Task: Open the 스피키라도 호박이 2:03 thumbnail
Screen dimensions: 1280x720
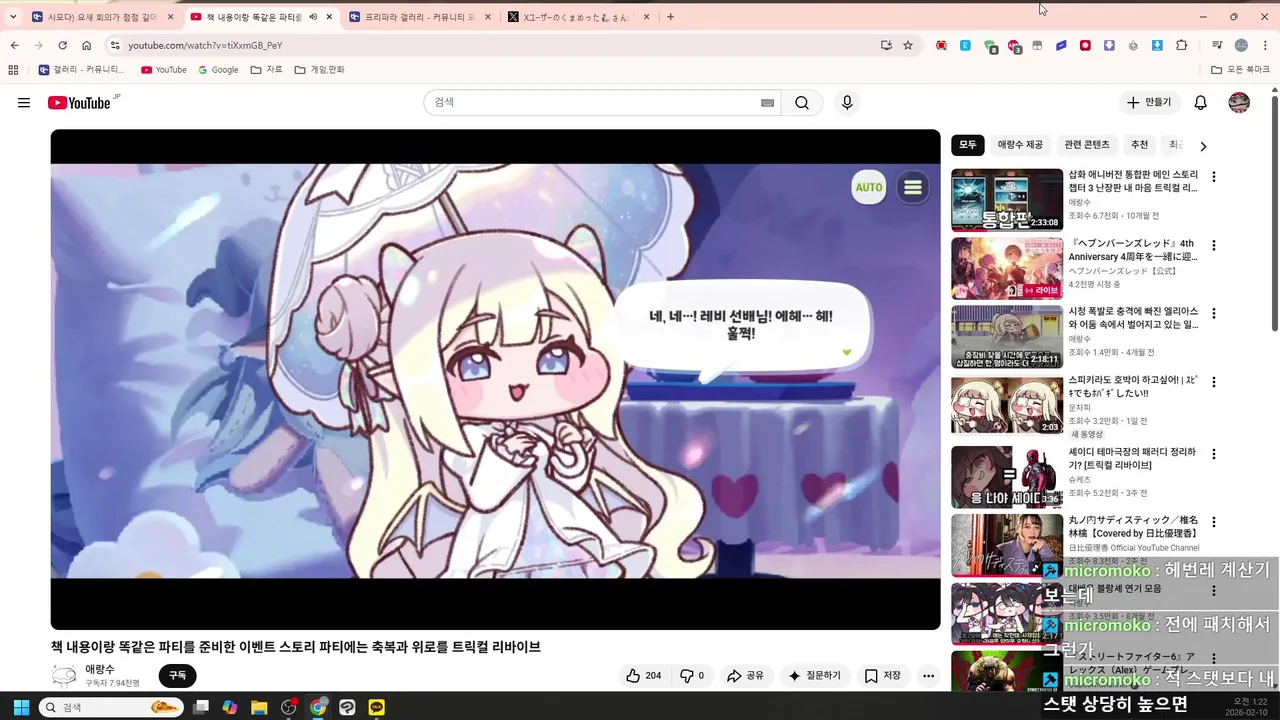Action: tap(1007, 405)
